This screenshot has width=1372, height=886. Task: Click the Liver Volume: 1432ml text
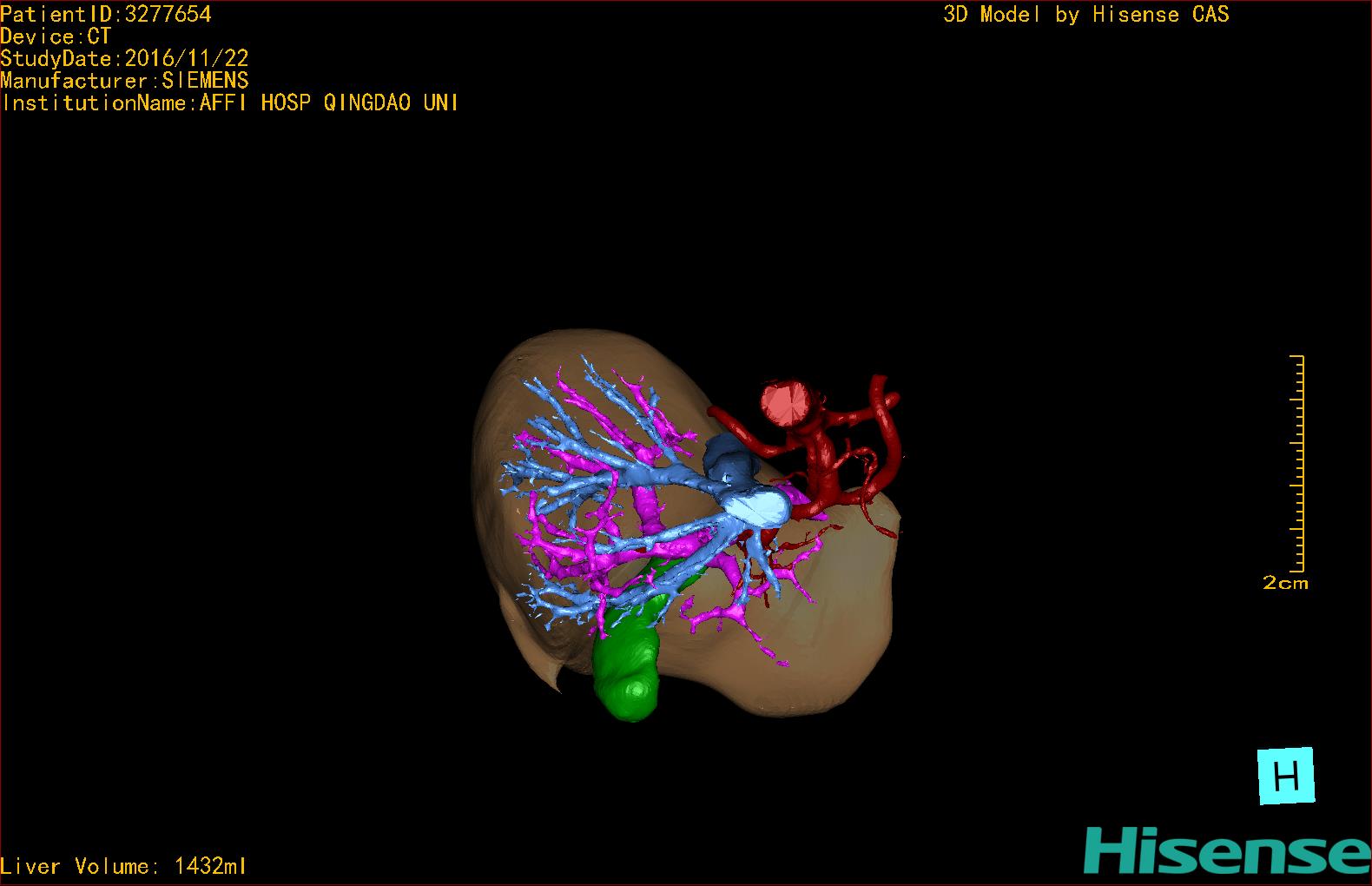coord(123,866)
